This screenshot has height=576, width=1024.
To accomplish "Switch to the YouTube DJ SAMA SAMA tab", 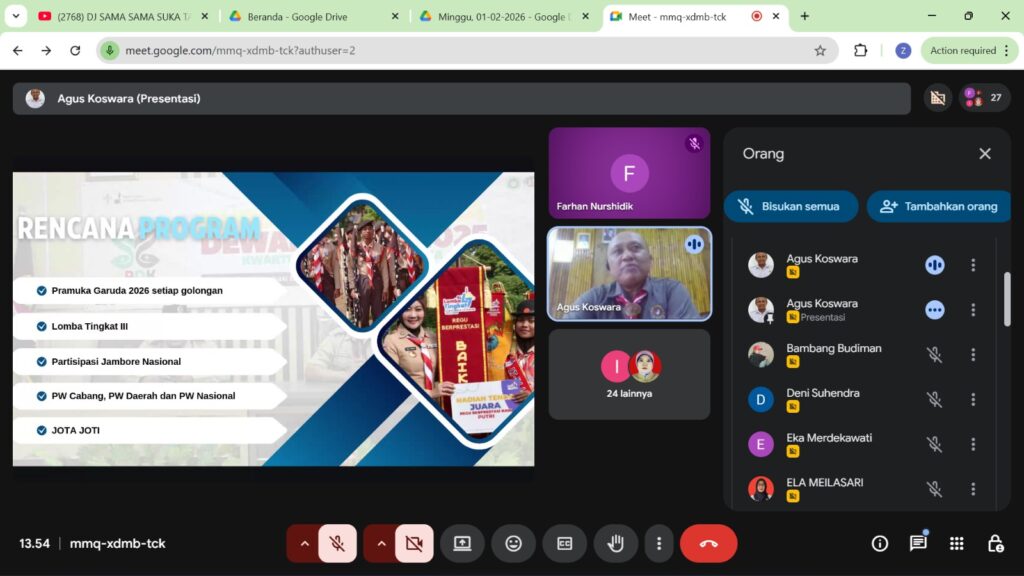I will [x=115, y=16].
